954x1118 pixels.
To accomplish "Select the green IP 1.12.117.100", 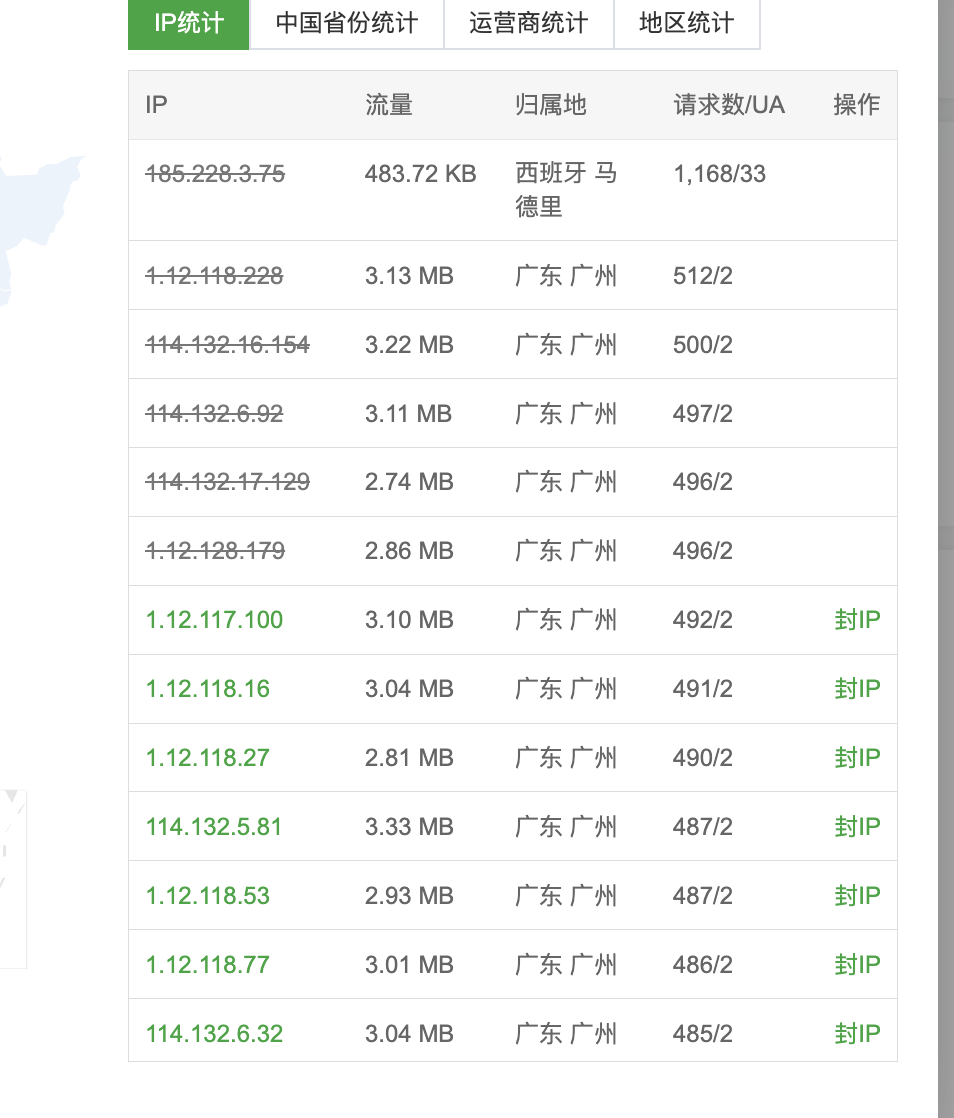I will tap(213, 619).
